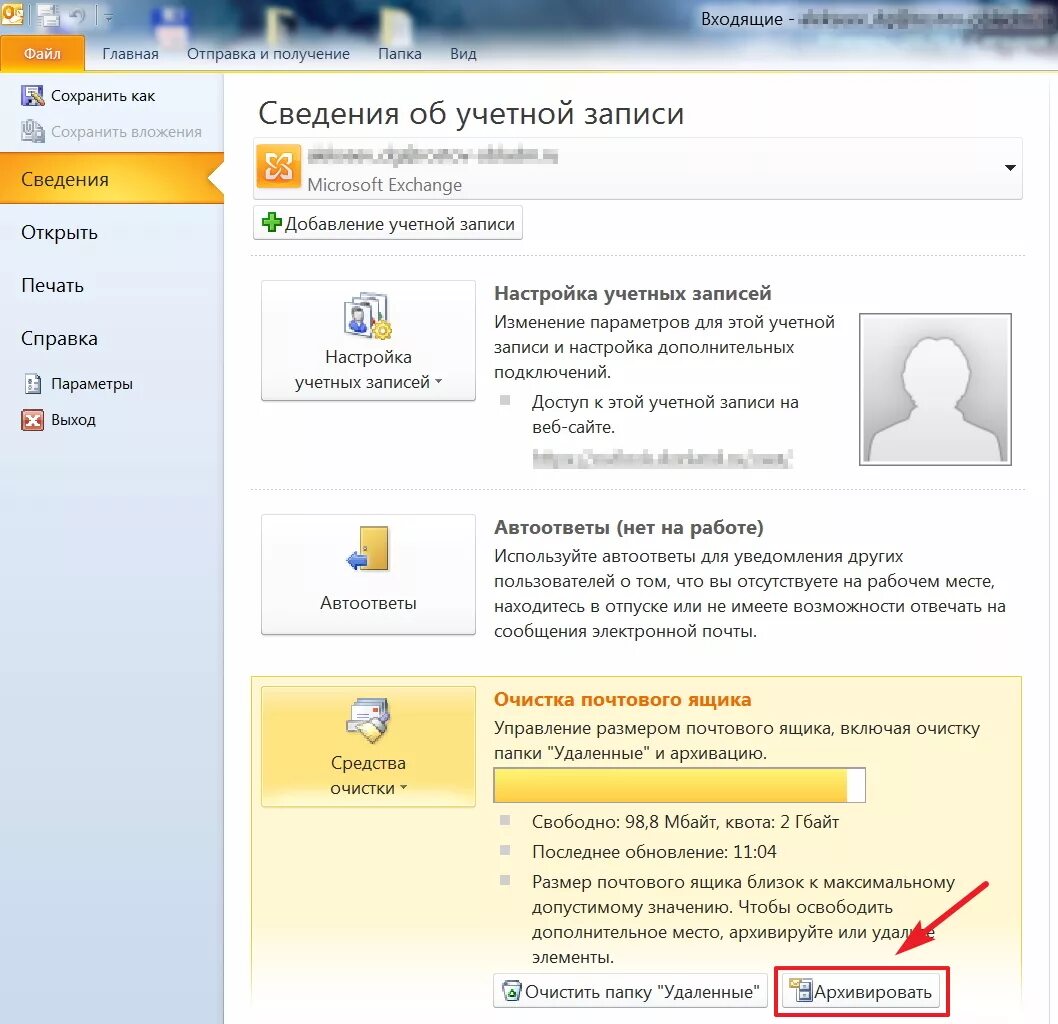The width and height of the screenshot is (1058, 1024).
Task: Click the text Свободно: 98,8 Мбайт, квота: 2 Гбайт
Action: pos(685,822)
